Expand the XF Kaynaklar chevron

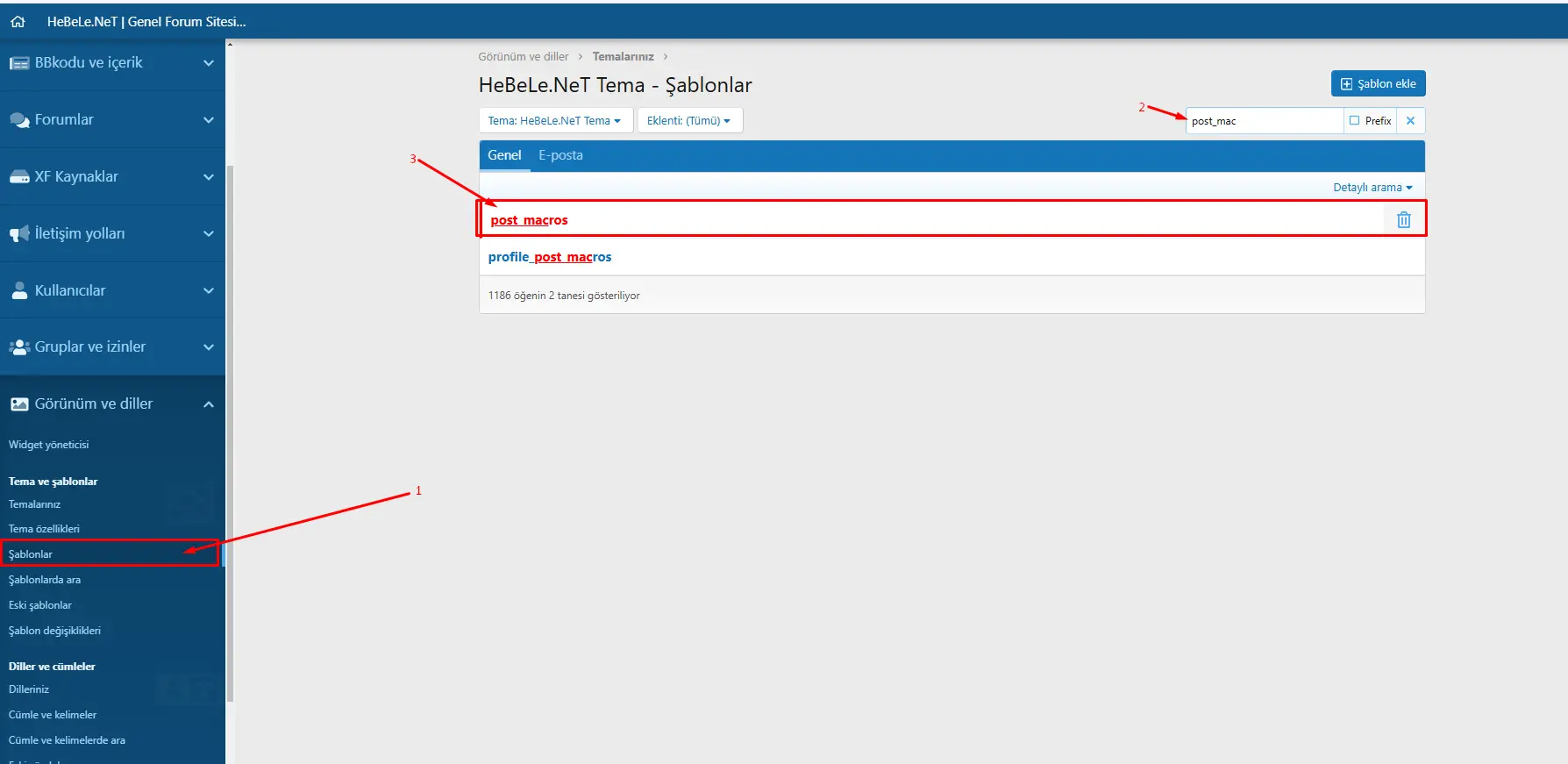coord(209,177)
